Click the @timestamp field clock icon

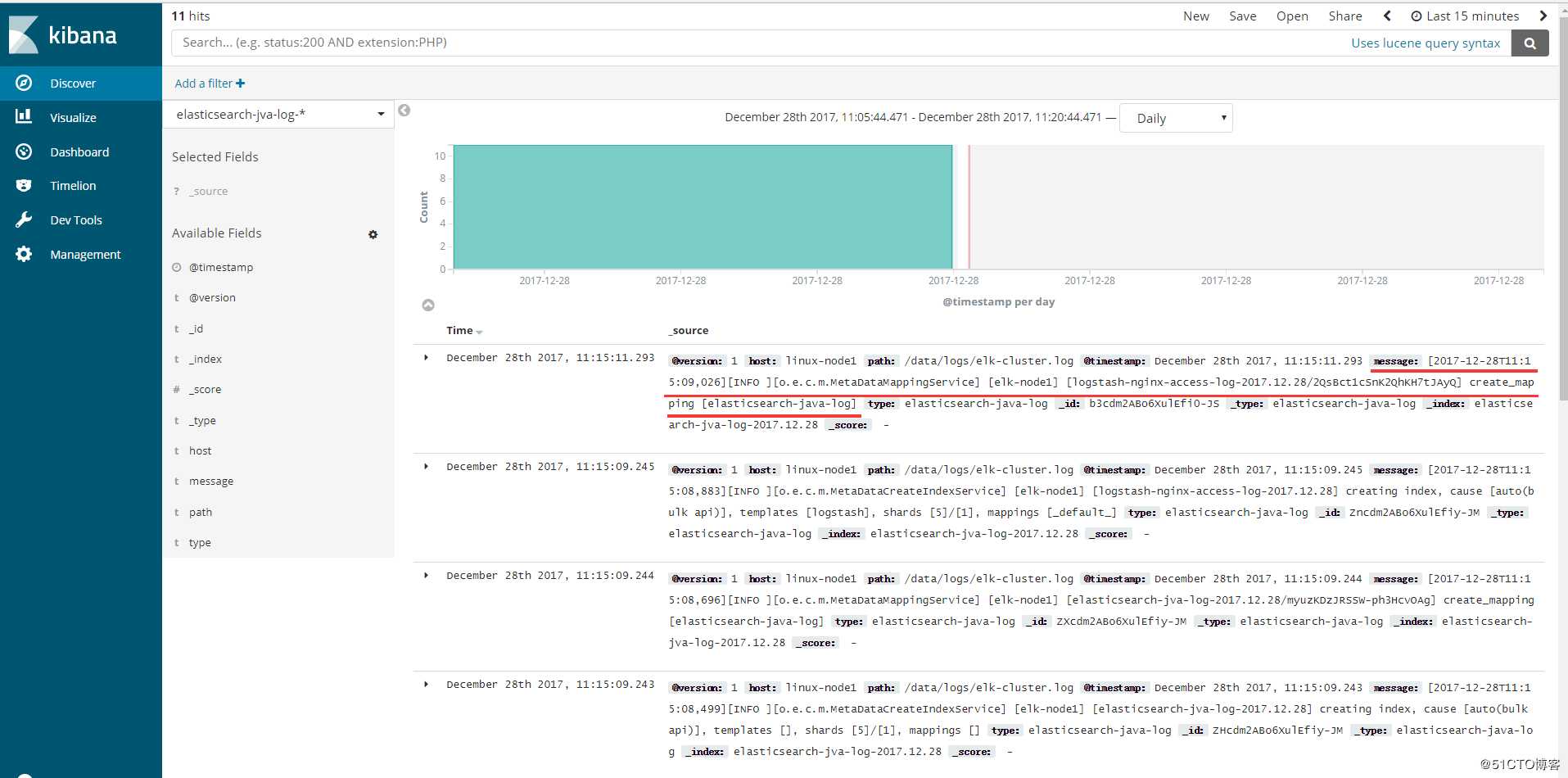[176, 268]
